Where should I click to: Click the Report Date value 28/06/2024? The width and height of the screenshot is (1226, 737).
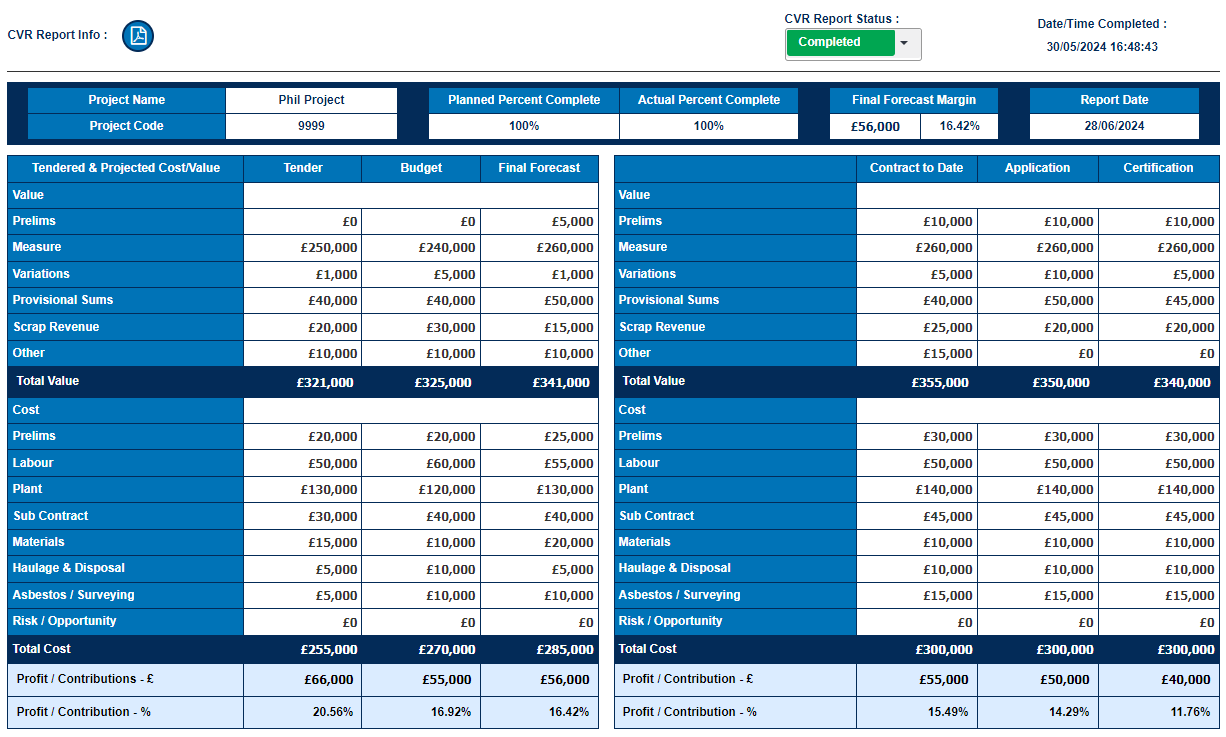point(1114,126)
